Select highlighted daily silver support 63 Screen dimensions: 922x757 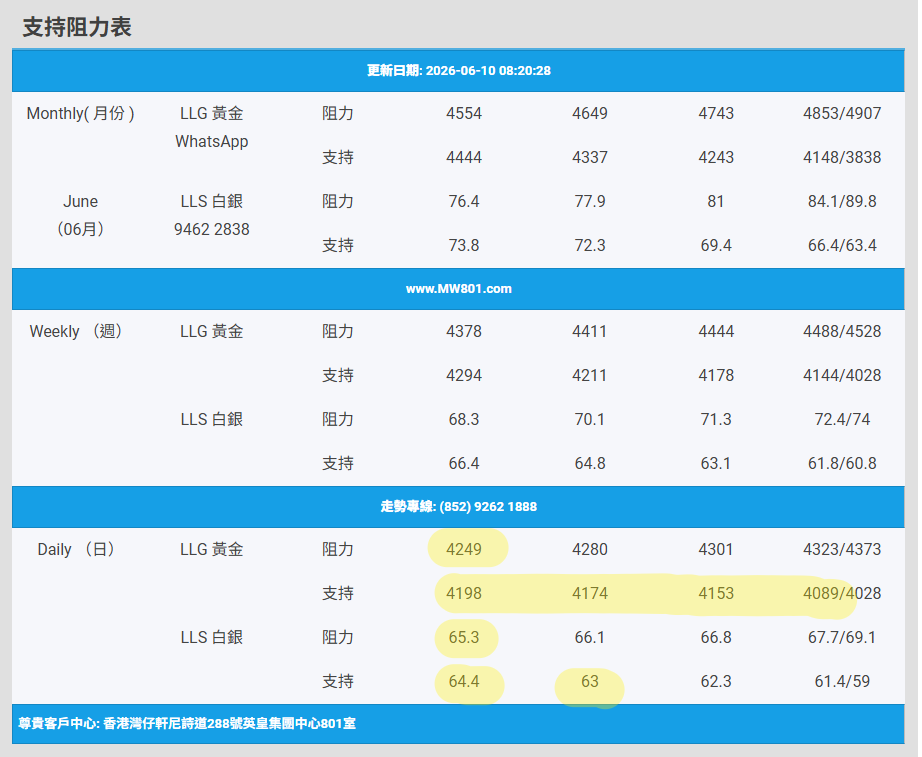(x=590, y=682)
